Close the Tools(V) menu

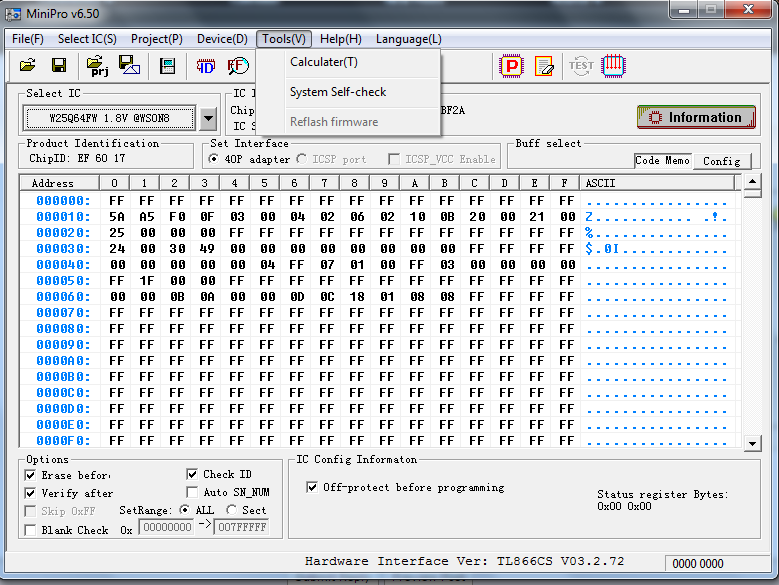point(284,39)
